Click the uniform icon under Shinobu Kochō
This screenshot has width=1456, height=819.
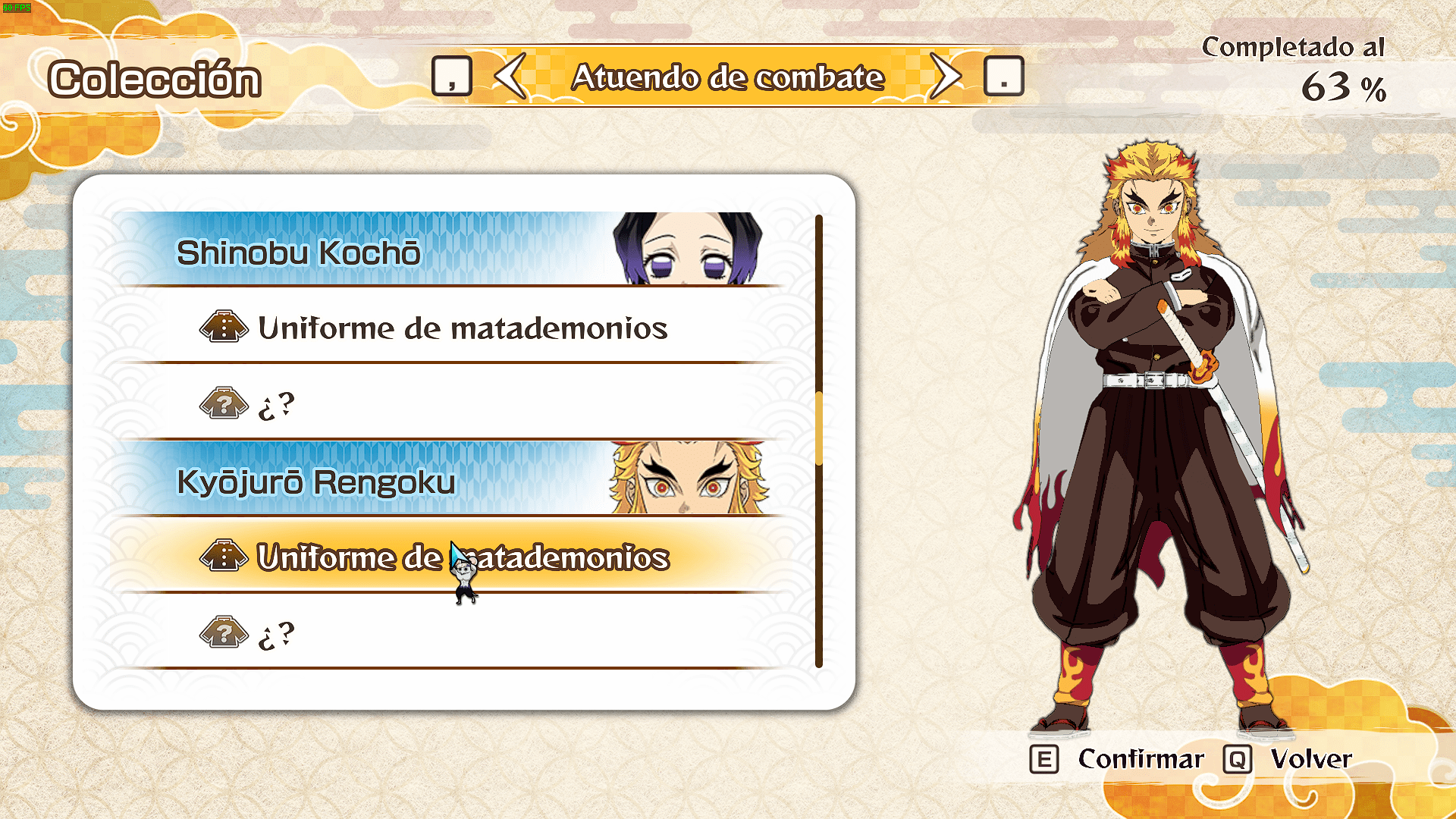pyautogui.click(x=224, y=327)
